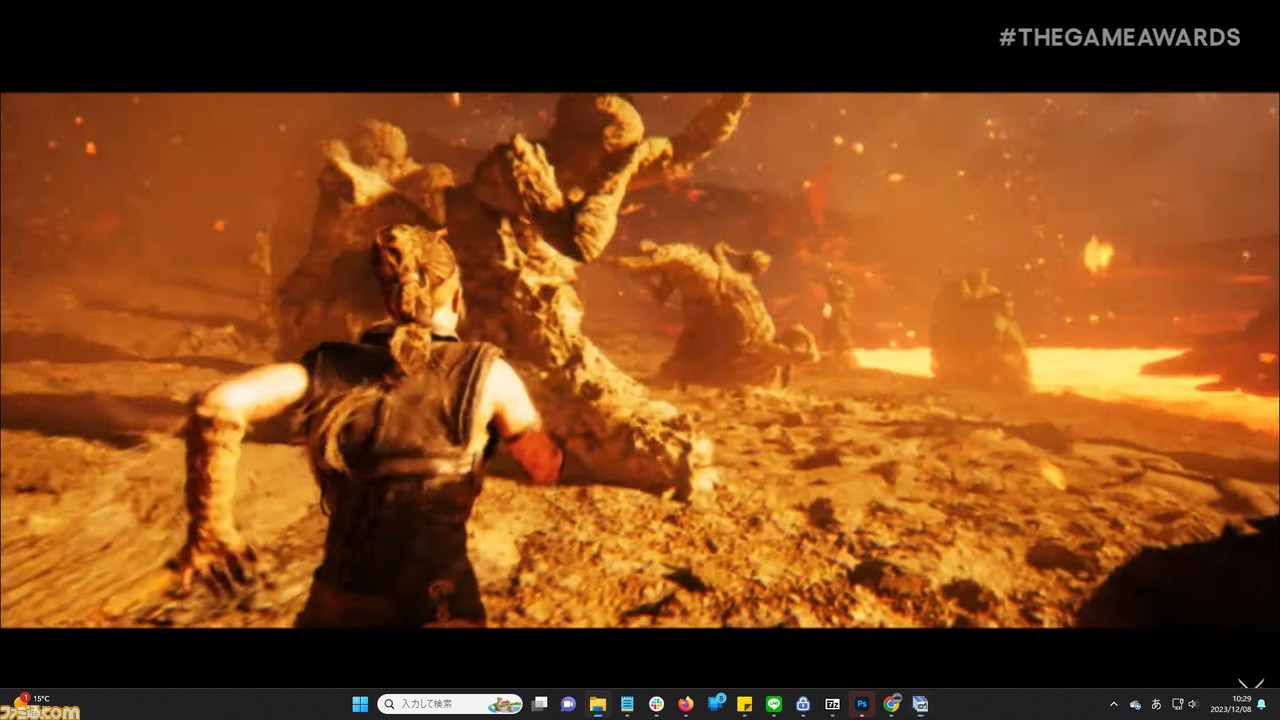Viewport: 1280px width, 720px height.
Task: Open the OneDrive cloud tray icon
Action: pos(1135,704)
